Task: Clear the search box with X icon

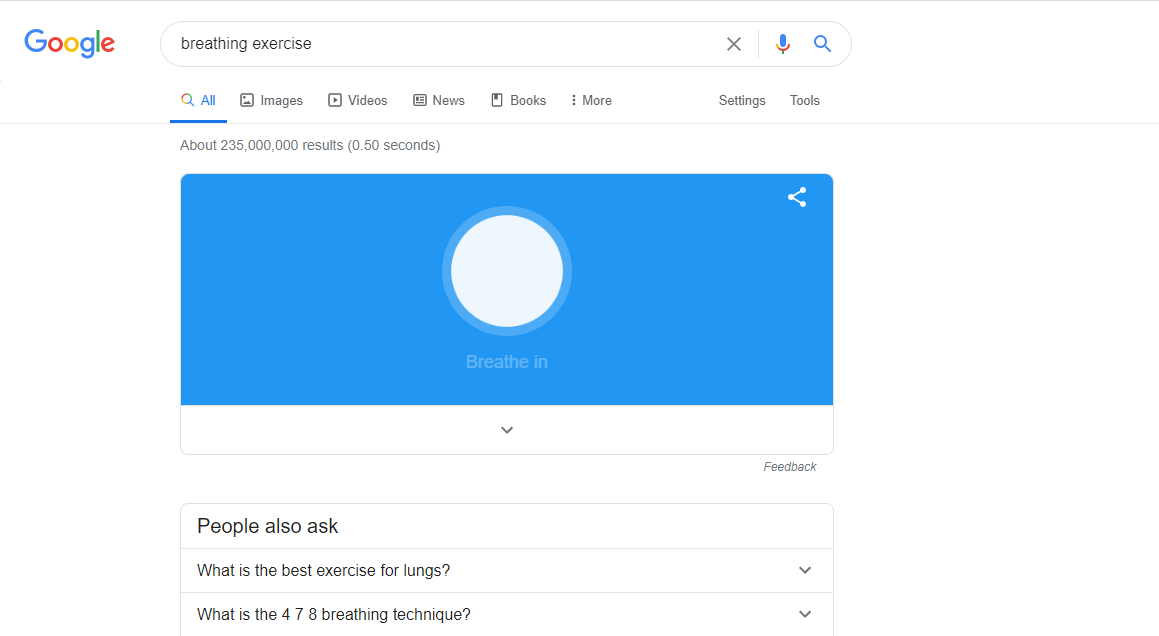Action: click(x=734, y=44)
